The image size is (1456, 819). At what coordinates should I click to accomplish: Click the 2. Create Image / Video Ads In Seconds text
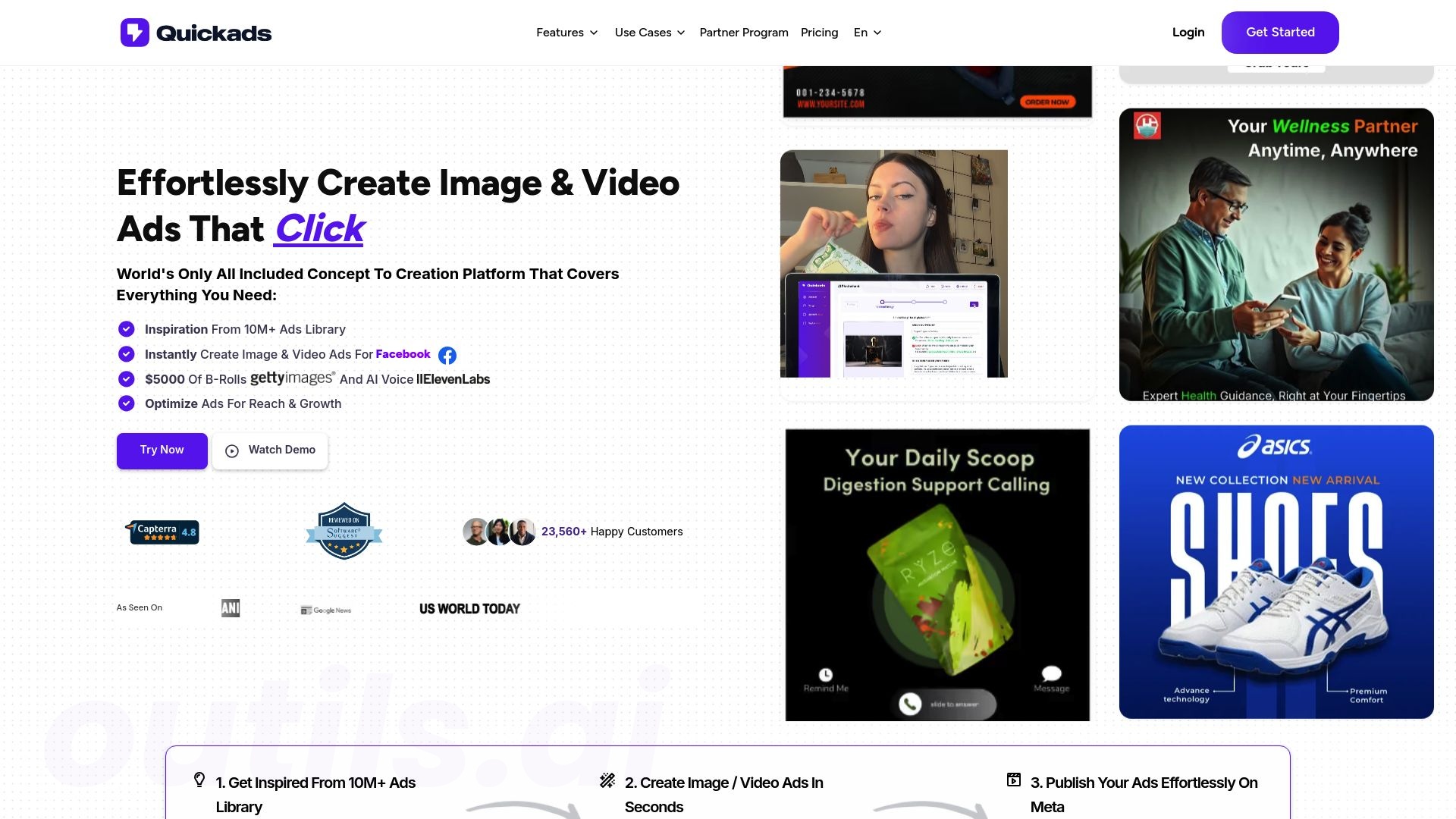[x=724, y=795]
